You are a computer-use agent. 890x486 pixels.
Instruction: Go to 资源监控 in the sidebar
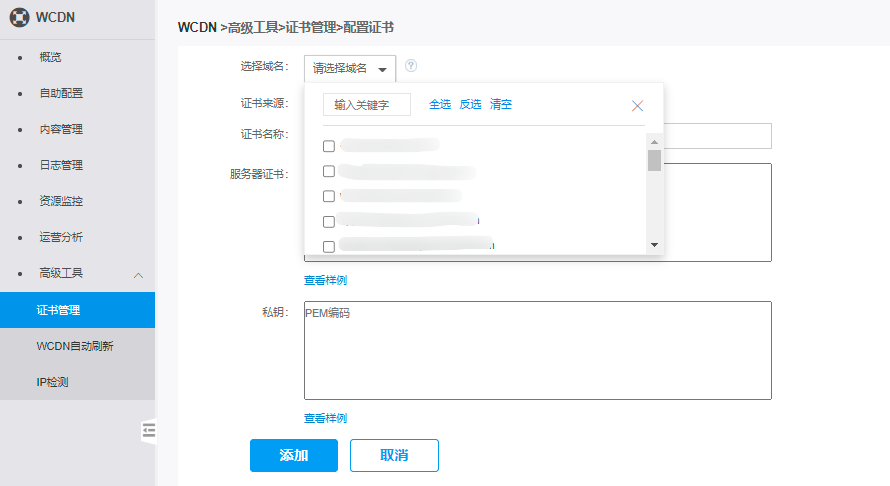(60, 201)
